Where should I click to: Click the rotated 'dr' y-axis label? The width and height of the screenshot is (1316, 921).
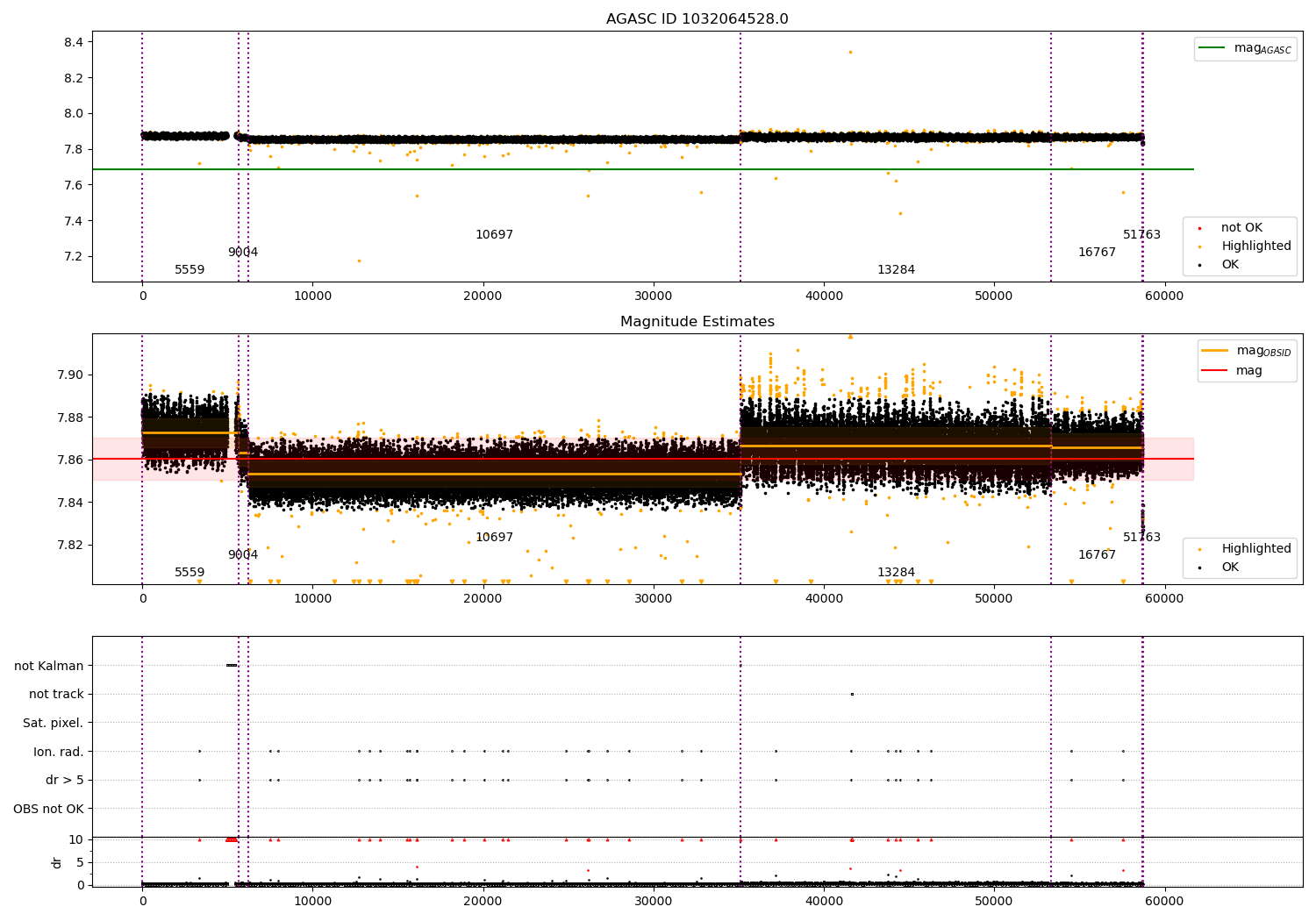[57, 862]
